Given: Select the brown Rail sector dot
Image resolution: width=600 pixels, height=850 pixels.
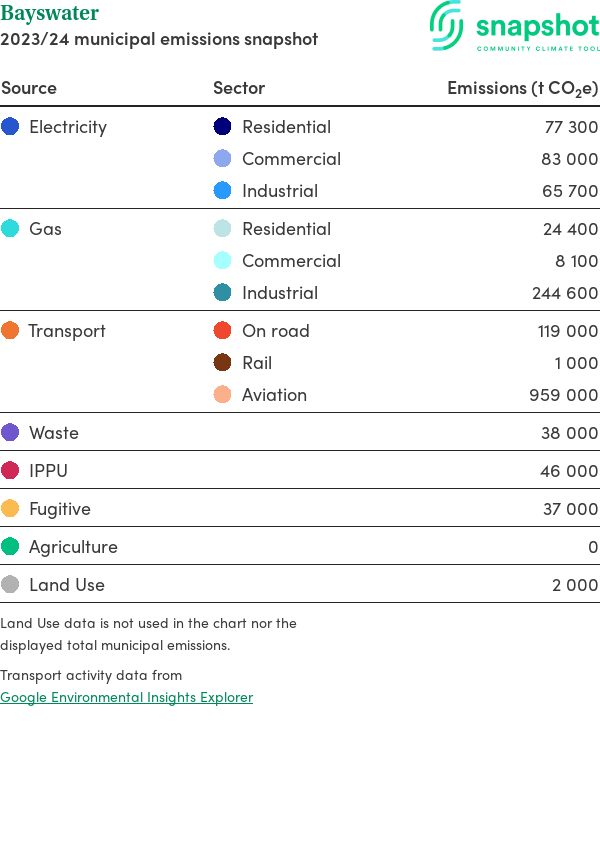Looking at the screenshot, I should coord(223,363).
